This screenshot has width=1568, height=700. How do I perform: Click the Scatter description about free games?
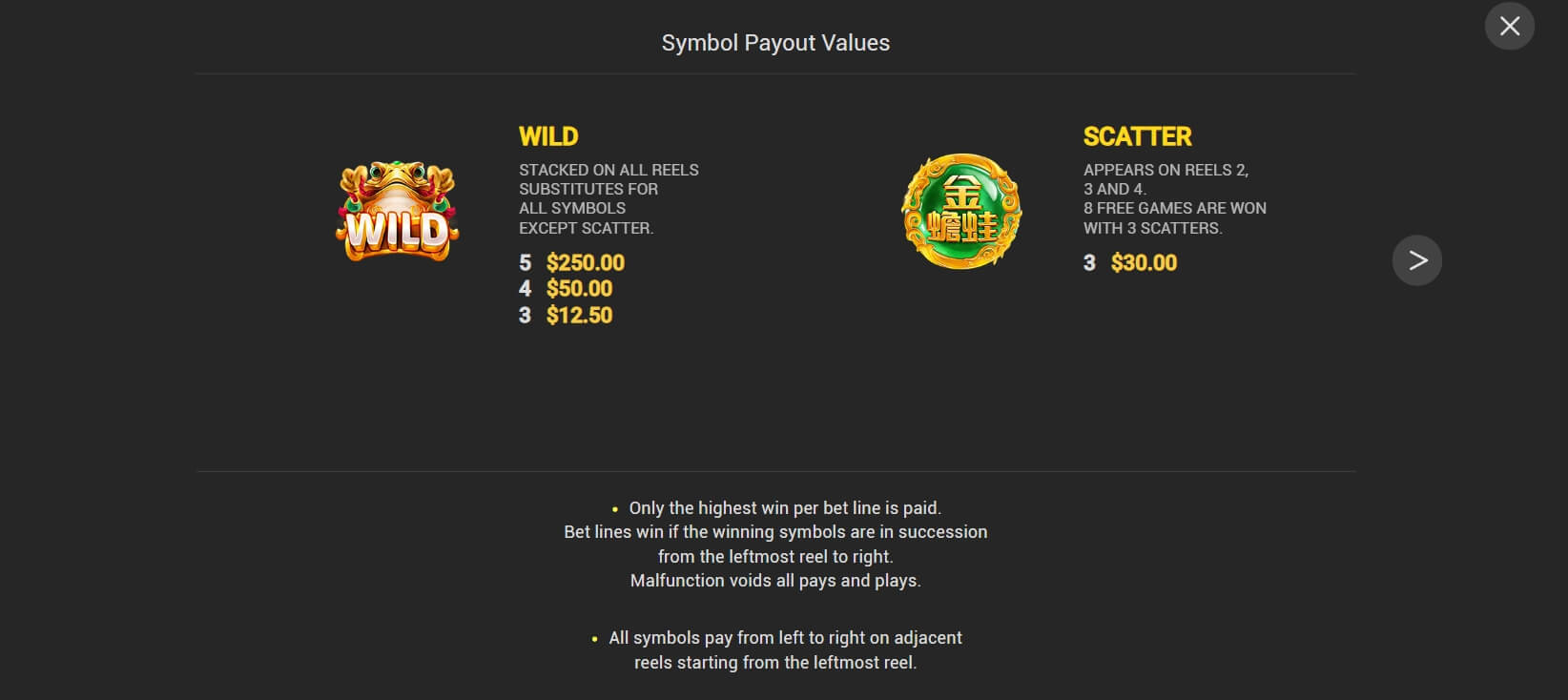pyautogui.click(x=1175, y=198)
